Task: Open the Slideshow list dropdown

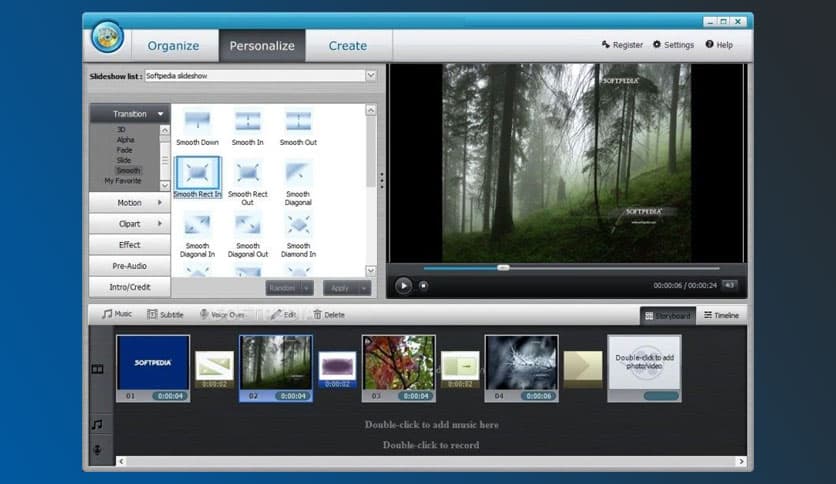Action: 371,76
